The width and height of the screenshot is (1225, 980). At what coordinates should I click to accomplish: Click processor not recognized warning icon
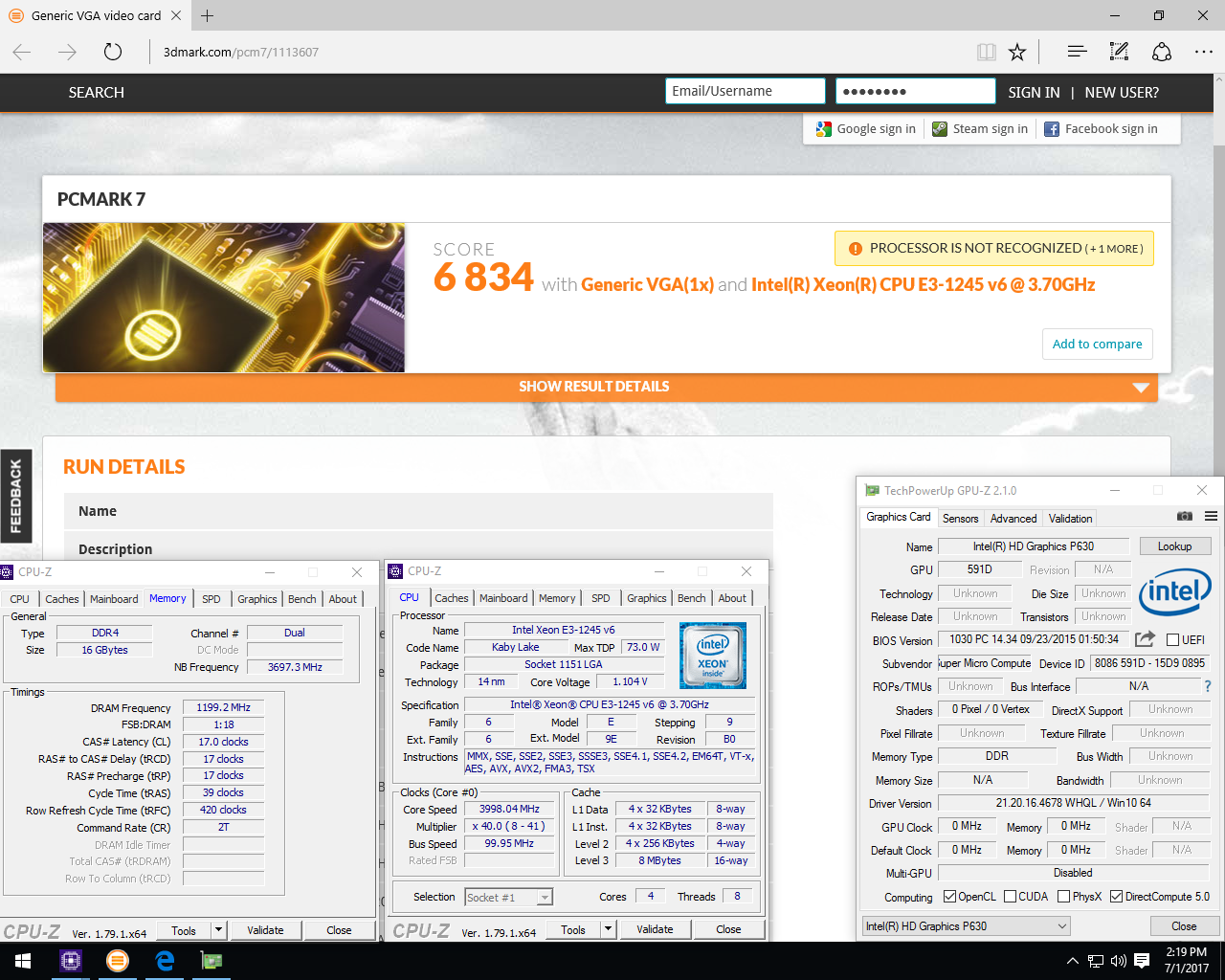[x=855, y=248]
